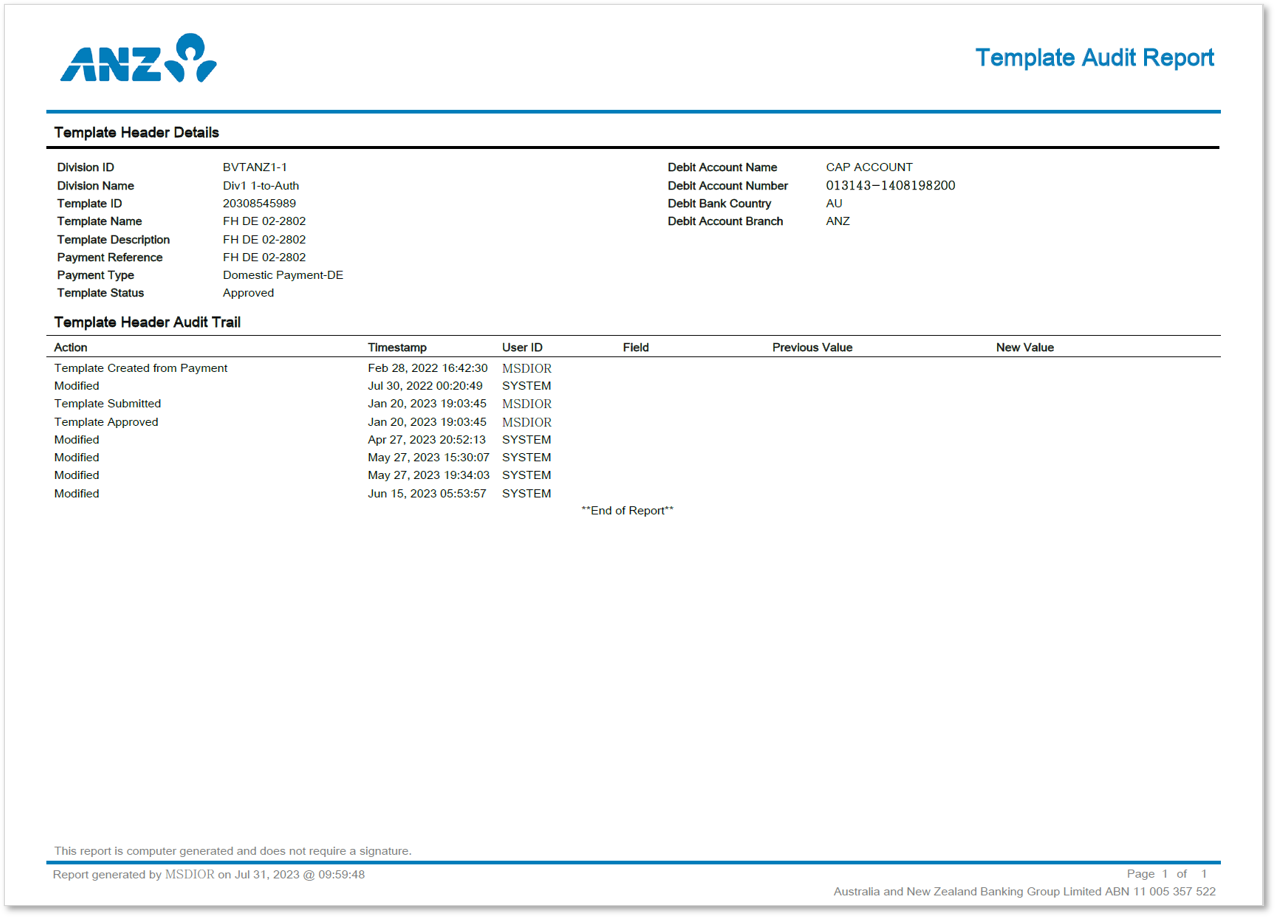Viewport: 1275px width, 917px height.
Task: Click the Debit Account Name CAP ACCOUNT
Action: pyautogui.click(x=869, y=167)
